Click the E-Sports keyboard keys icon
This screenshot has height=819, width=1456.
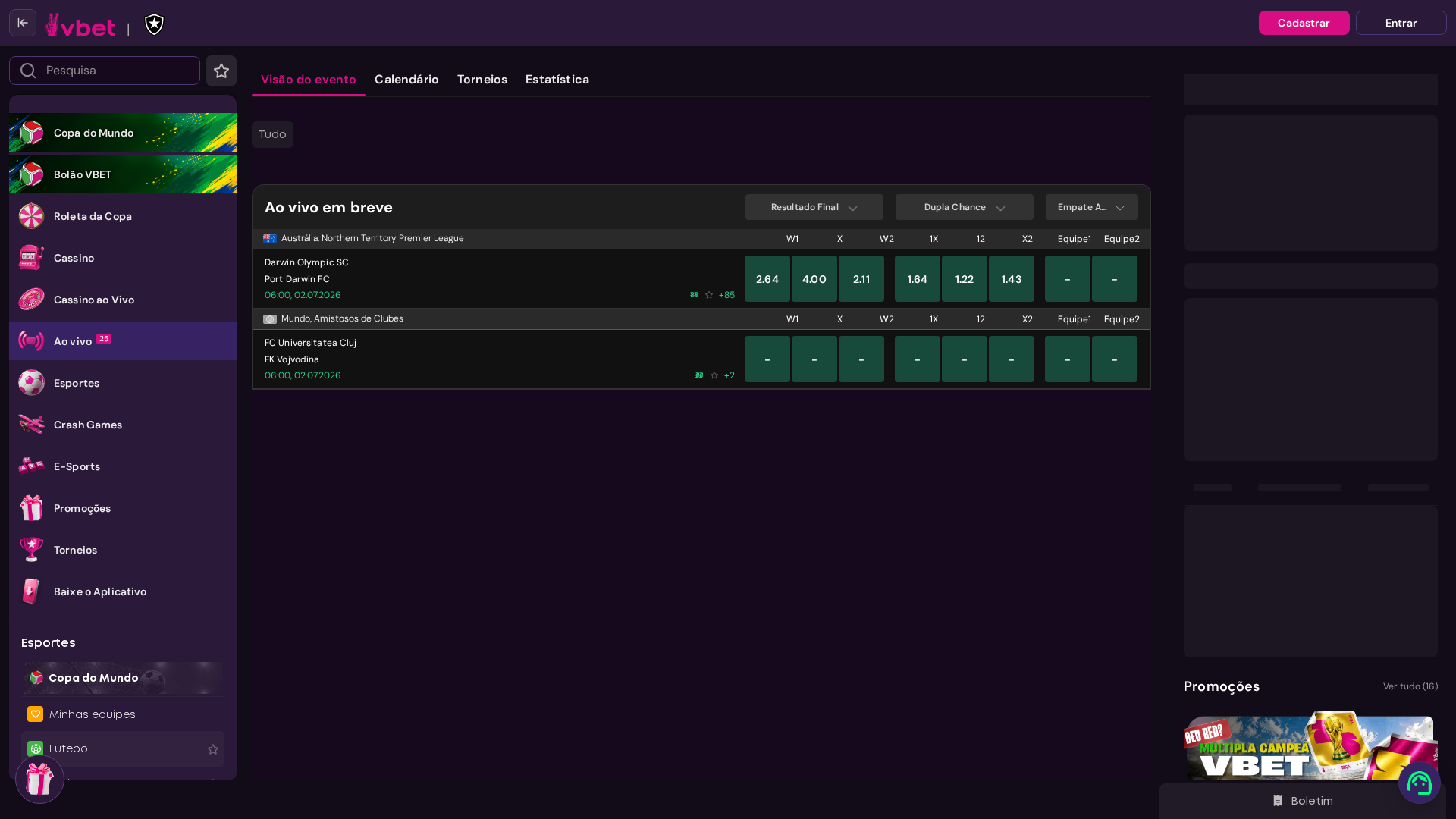[x=31, y=466]
